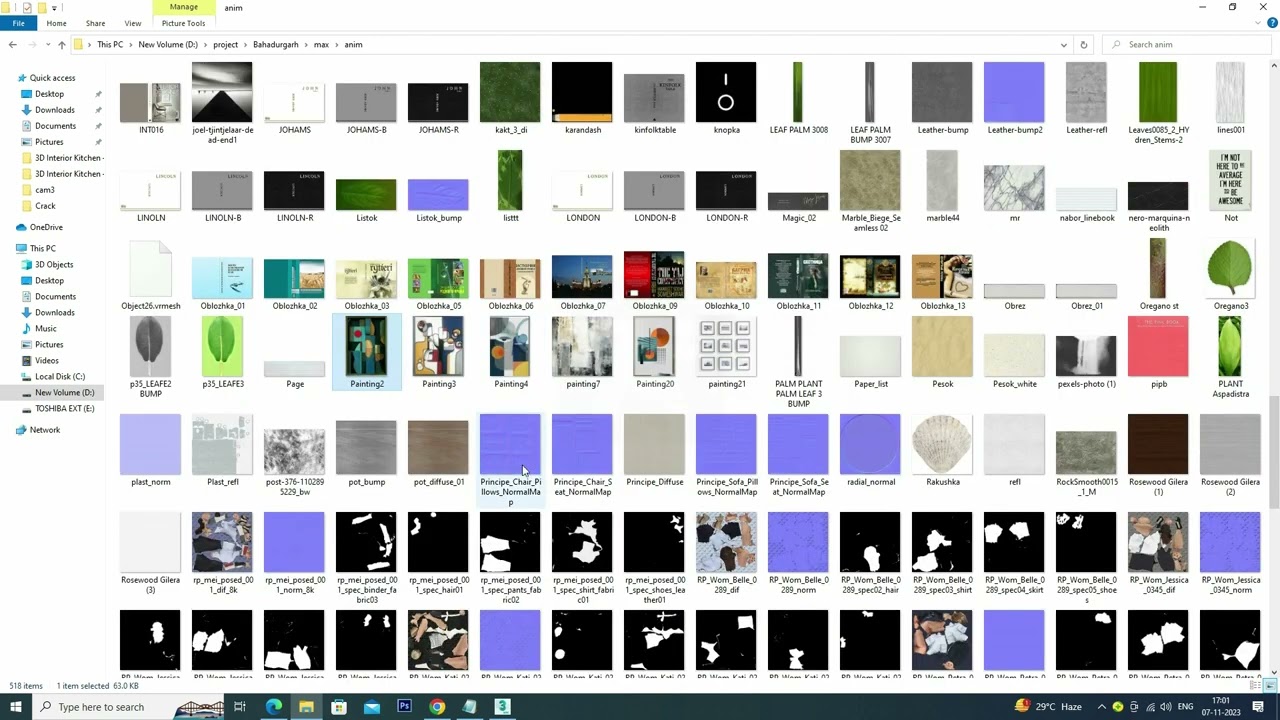The width and height of the screenshot is (1280, 720).
Task: Click This PC in the breadcrumb
Action: [110, 45]
